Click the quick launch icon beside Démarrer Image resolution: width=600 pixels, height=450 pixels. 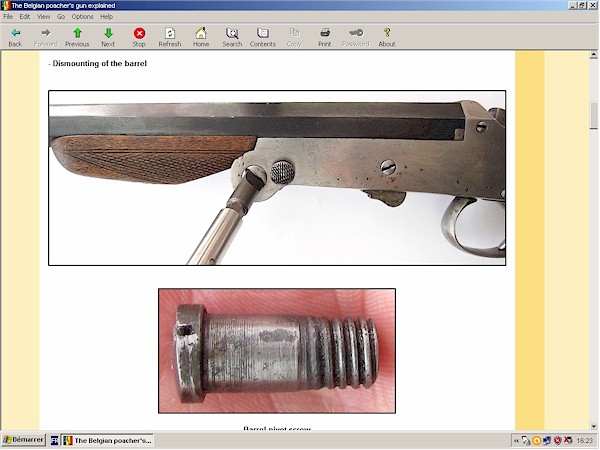tap(55, 440)
